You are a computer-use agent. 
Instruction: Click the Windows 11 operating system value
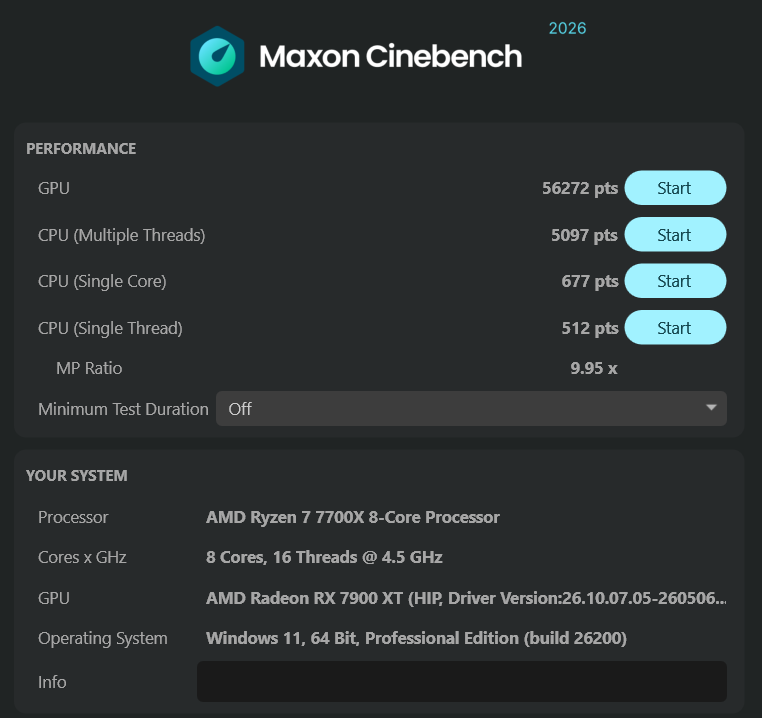416,638
